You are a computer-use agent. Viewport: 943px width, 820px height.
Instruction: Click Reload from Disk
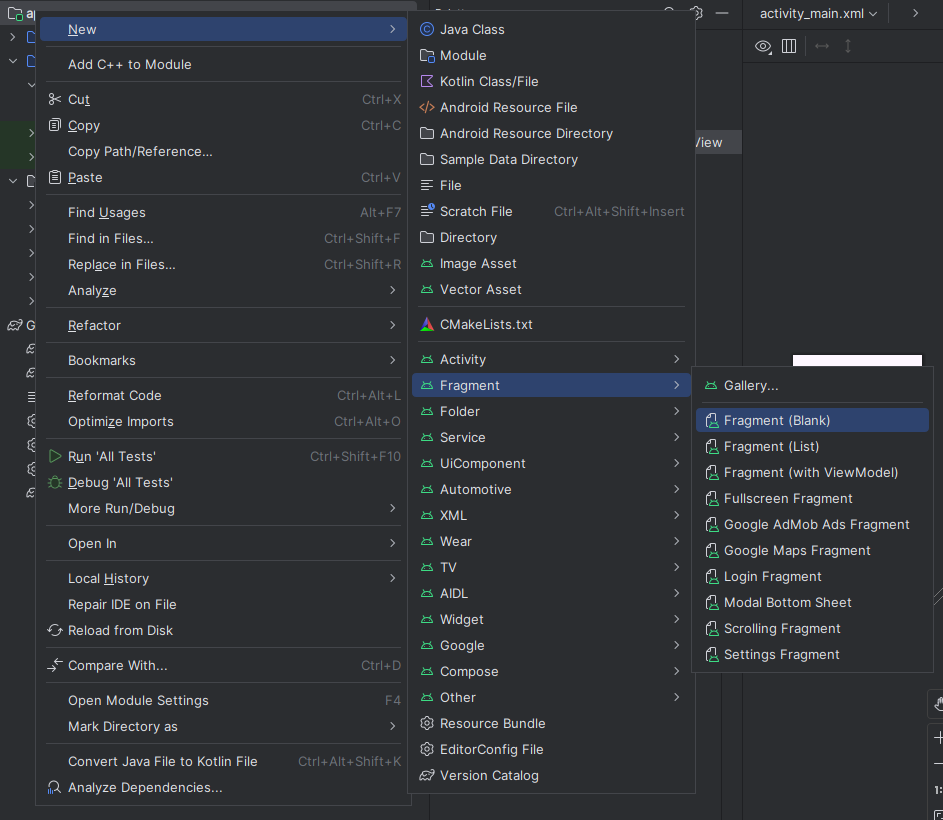point(224,630)
